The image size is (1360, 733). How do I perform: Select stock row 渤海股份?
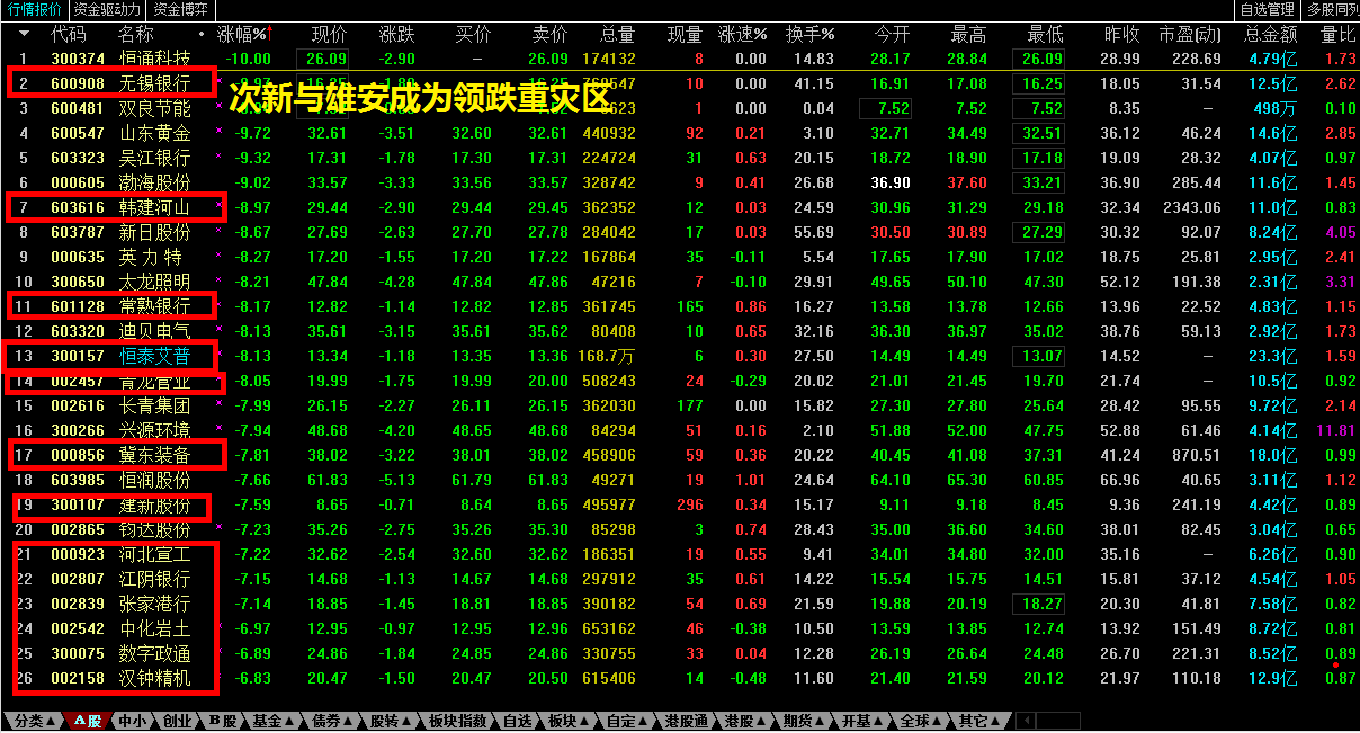click(x=680, y=183)
